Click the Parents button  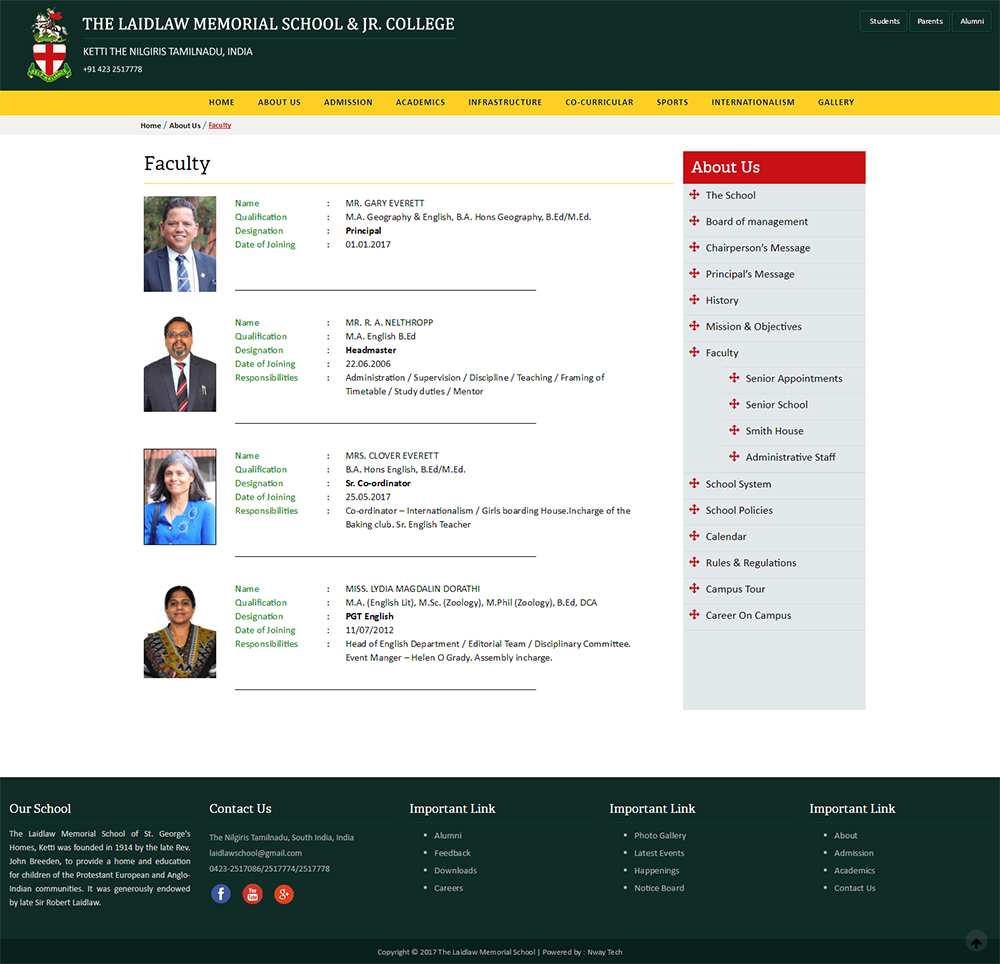(x=930, y=21)
